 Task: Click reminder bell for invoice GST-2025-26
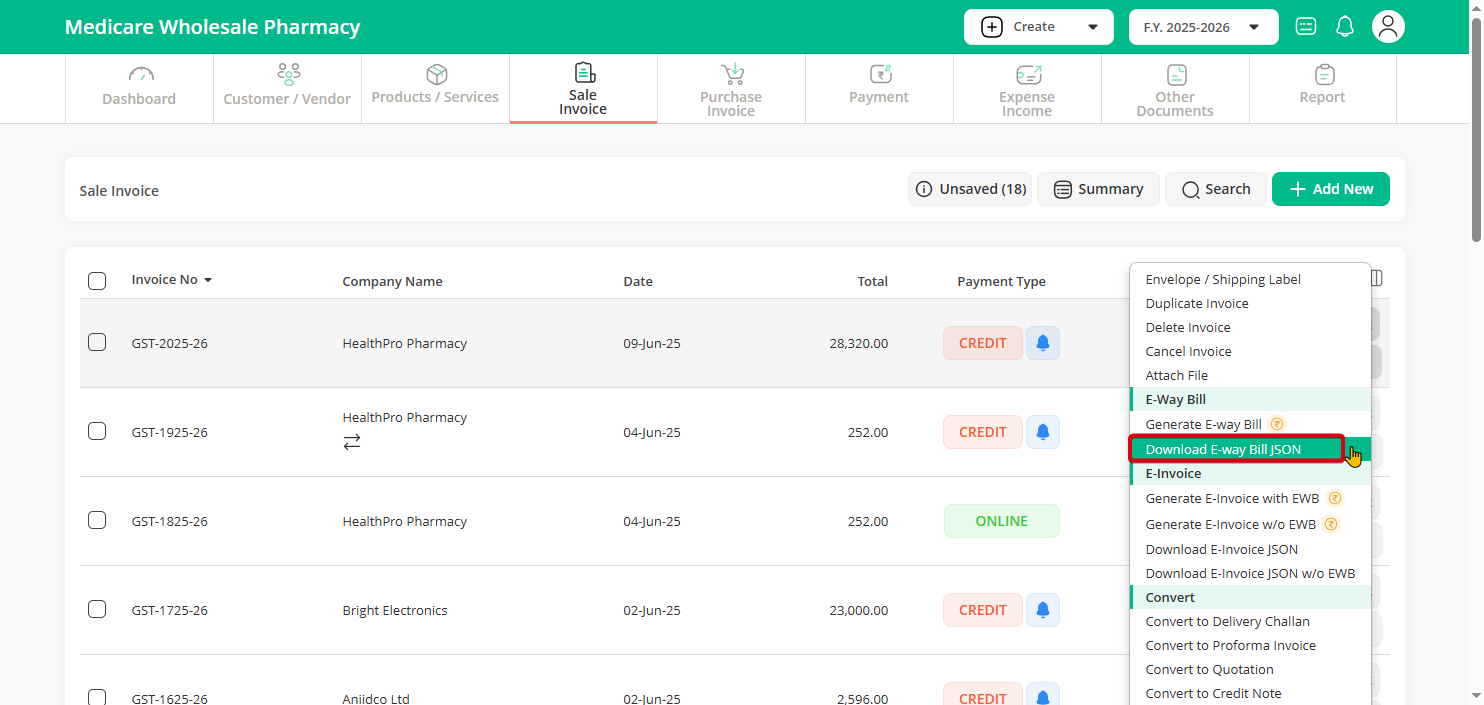coord(1043,343)
